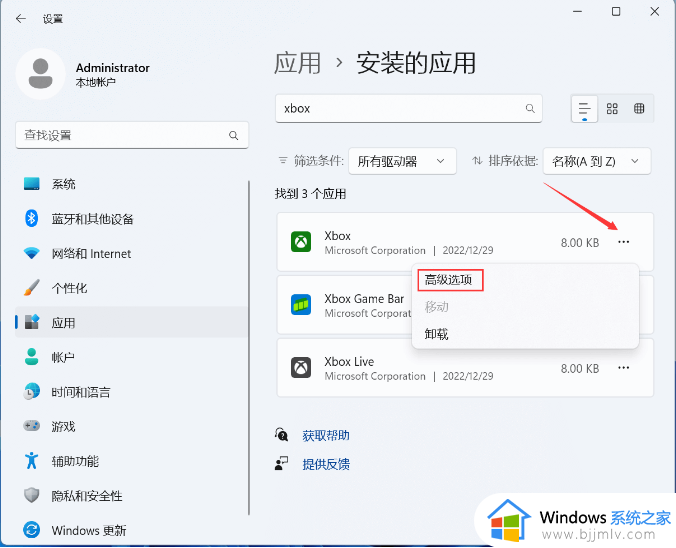The width and height of the screenshot is (676, 548).
Task: Click the search icon in Find settings box
Action: click(234, 135)
